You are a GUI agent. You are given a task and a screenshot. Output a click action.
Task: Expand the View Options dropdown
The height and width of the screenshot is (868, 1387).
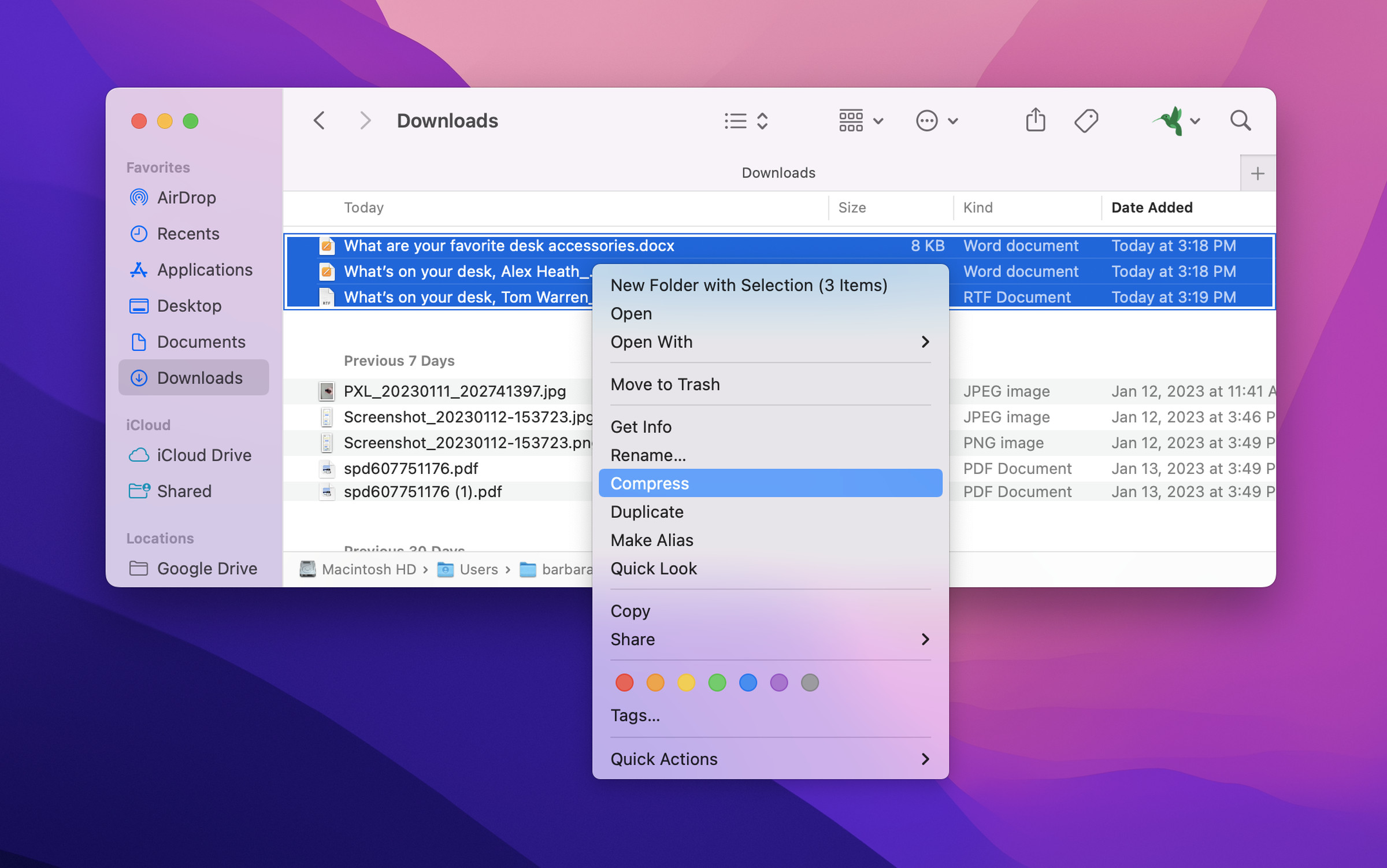pyautogui.click(x=857, y=119)
